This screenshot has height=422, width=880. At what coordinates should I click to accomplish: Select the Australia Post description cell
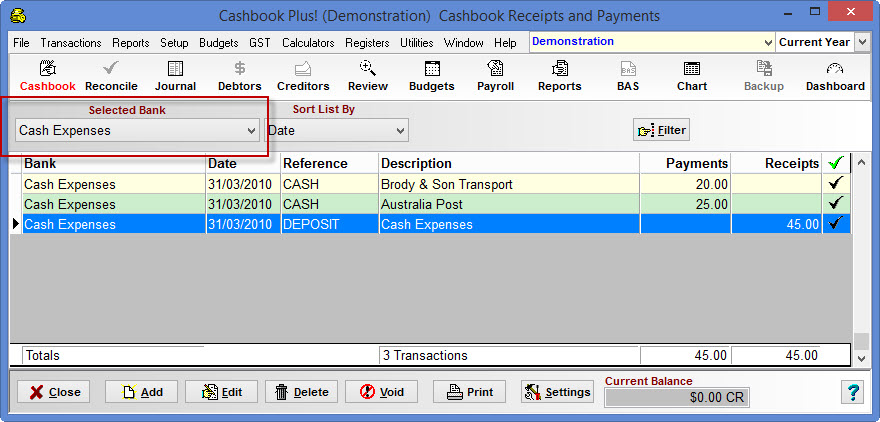point(509,204)
